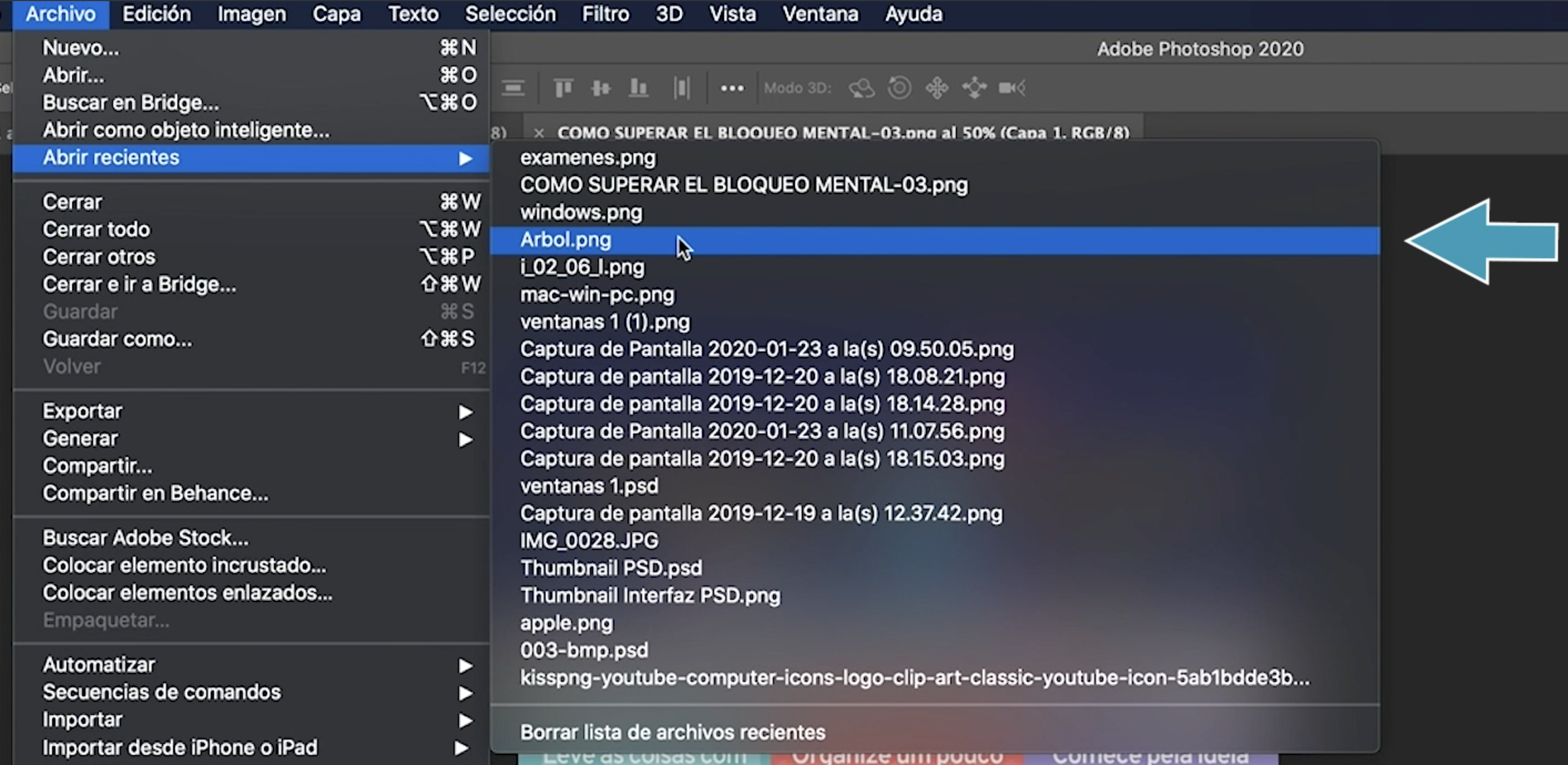Open the Edición menu
Viewport: 1568px width, 765px height.
156,14
